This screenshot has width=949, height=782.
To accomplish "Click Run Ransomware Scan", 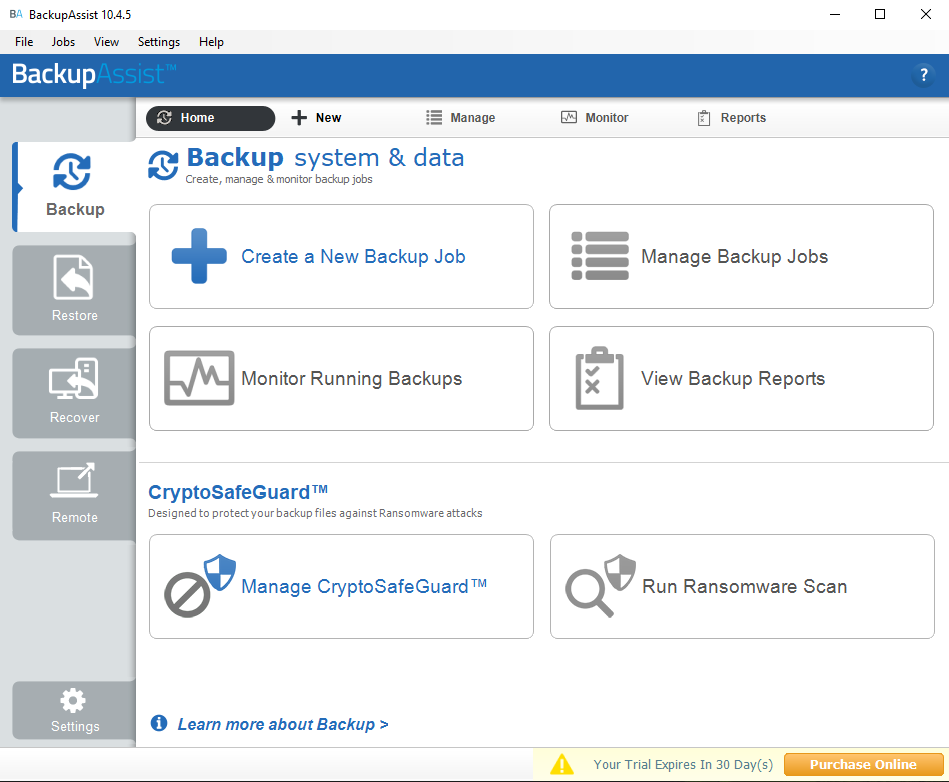I will pos(742,586).
